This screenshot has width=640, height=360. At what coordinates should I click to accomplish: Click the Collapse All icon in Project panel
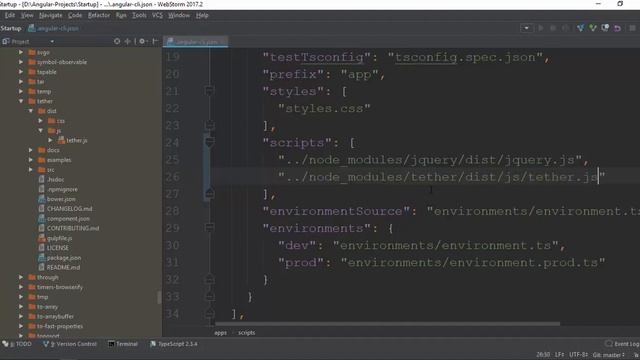(128, 41)
